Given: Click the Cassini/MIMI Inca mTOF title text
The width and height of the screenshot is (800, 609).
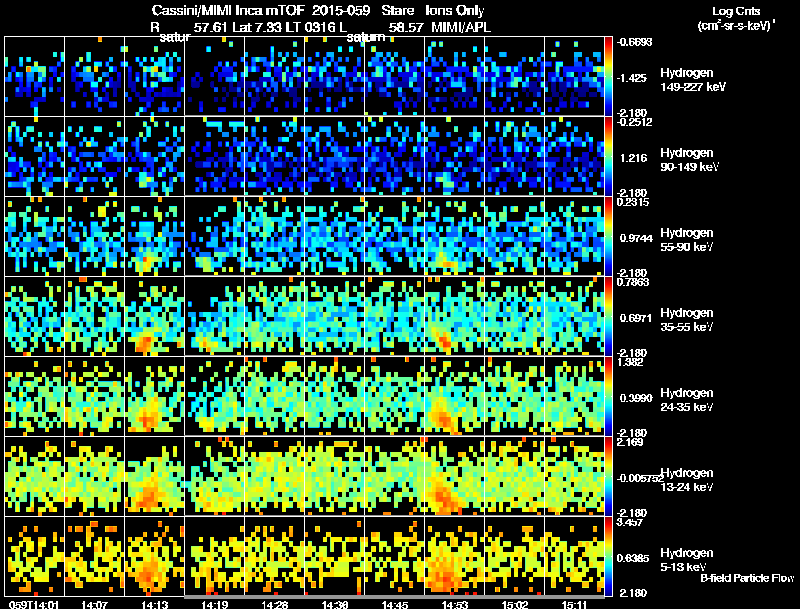Looking at the screenshot, I should [228, 10].
